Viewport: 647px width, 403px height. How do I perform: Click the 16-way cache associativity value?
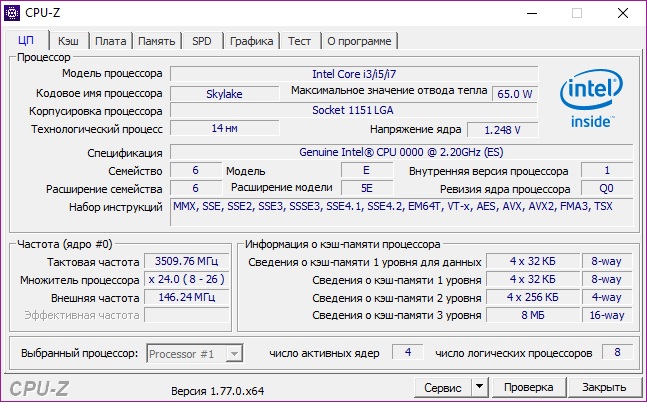pos(607,315)
